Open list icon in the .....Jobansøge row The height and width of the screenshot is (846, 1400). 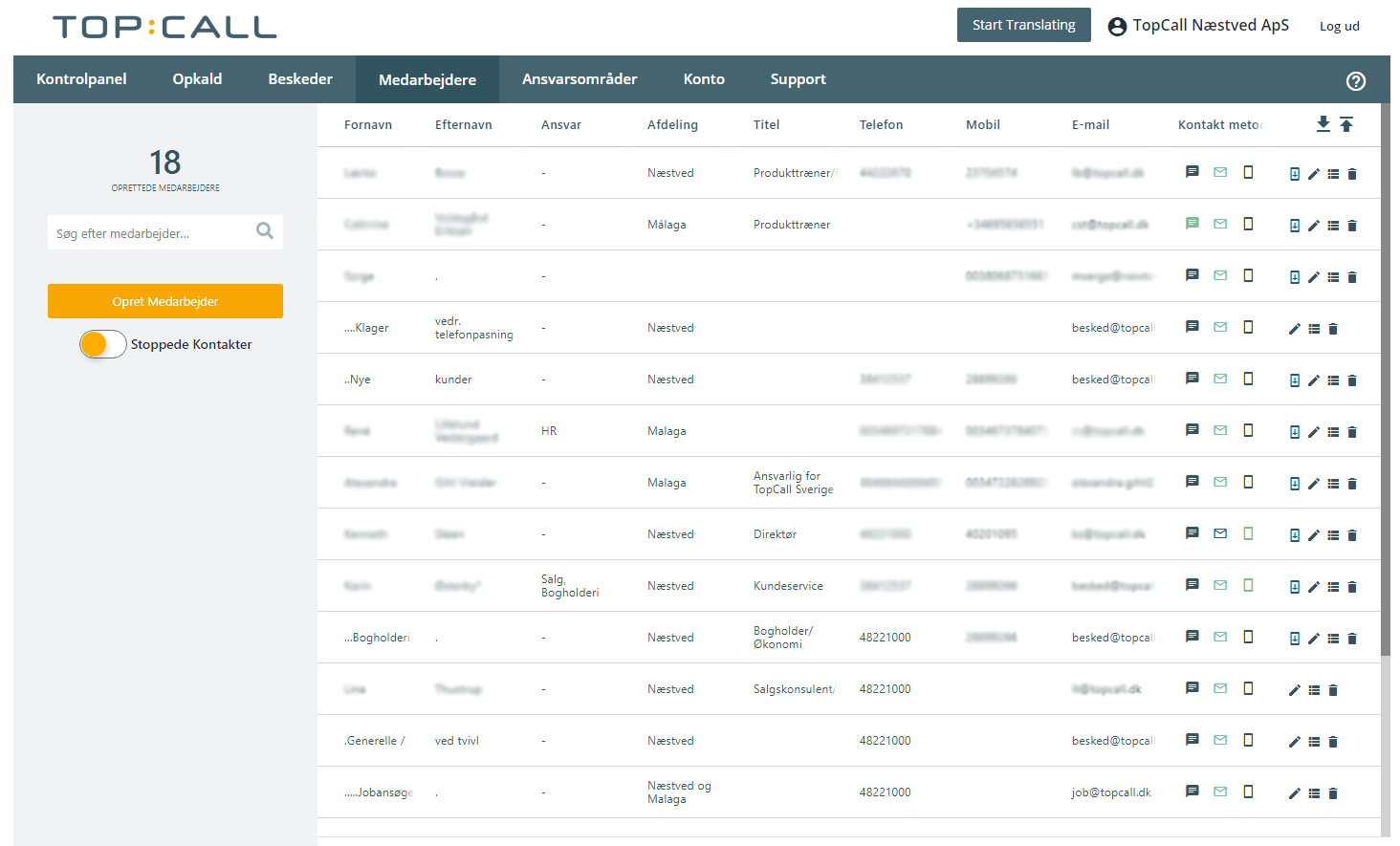pyautogui.click(x=1314, y=793)
